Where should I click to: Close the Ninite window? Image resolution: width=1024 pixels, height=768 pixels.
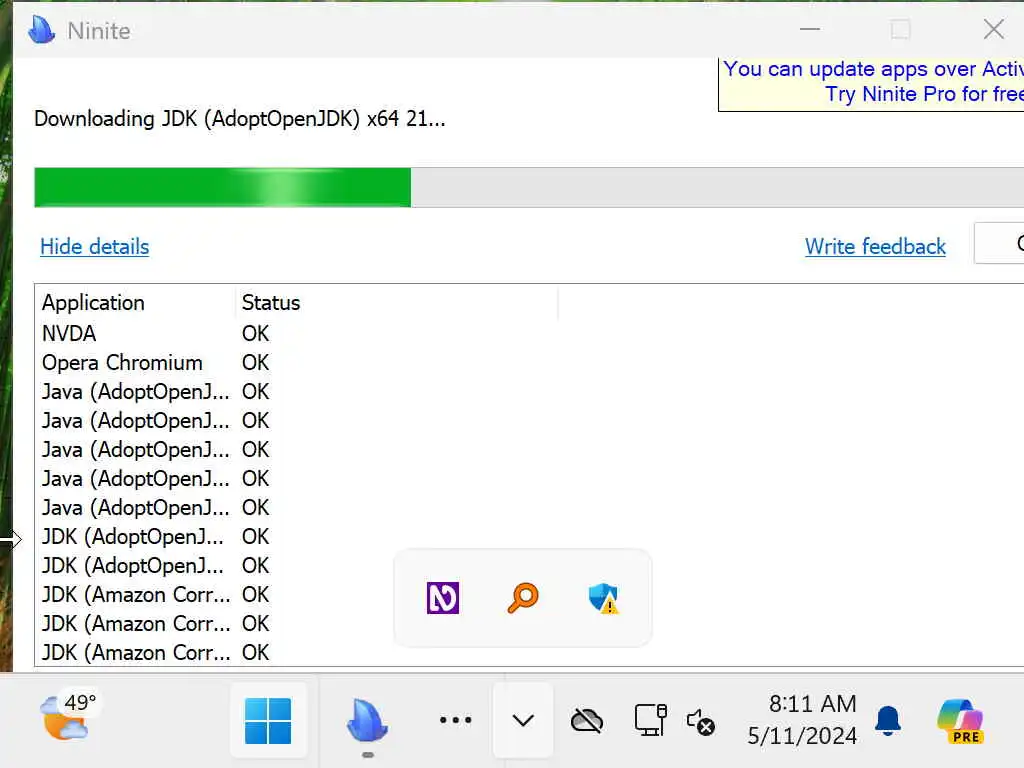click(x=994, y=29)
